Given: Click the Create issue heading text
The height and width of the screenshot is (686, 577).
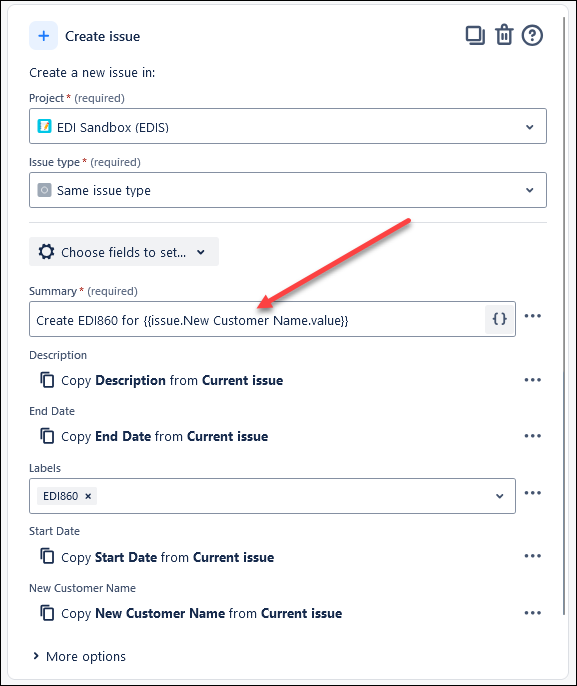Looking at the screenshot, I should (102, 36).
